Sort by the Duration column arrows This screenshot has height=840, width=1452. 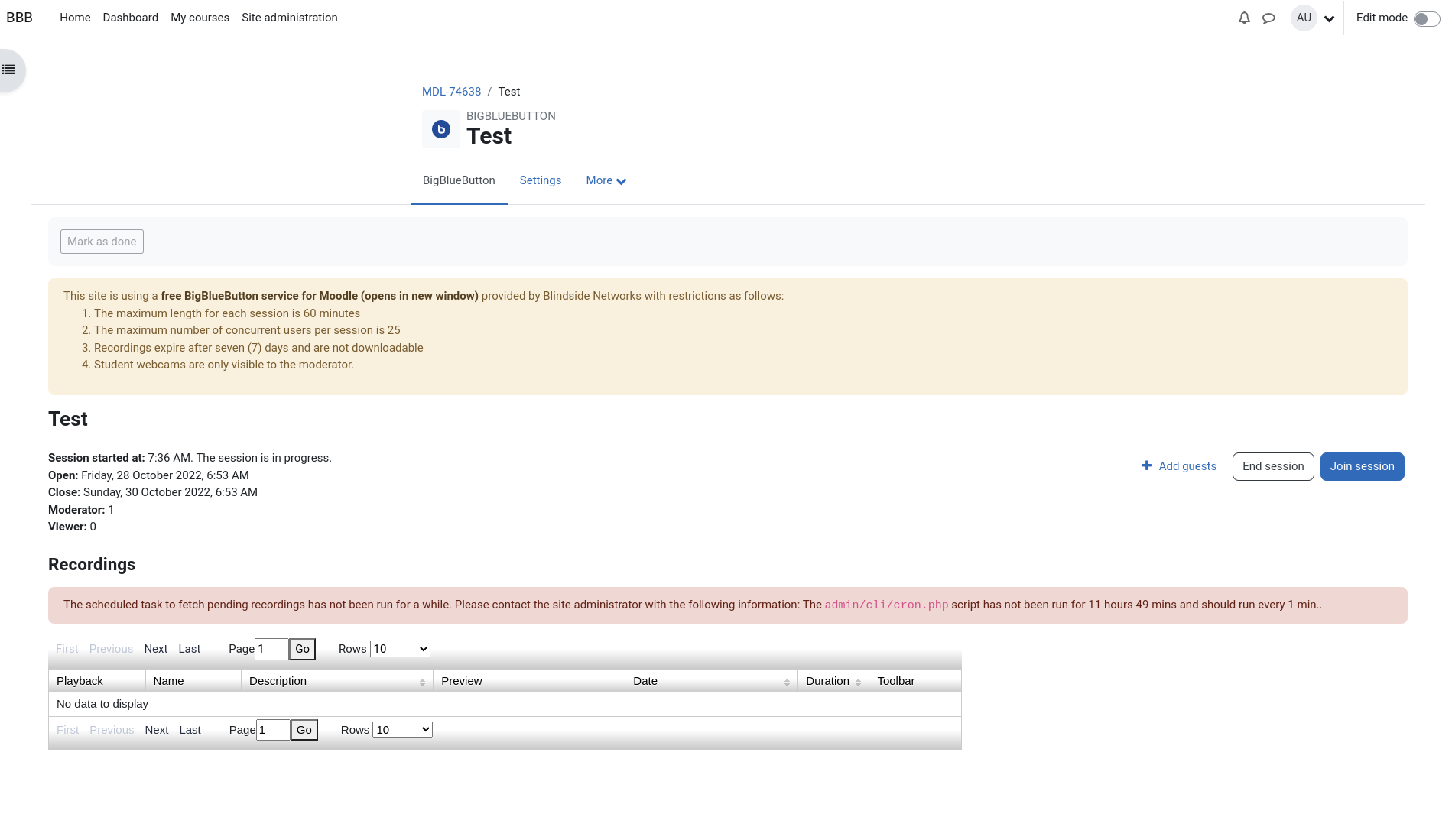tap(858, 682)
